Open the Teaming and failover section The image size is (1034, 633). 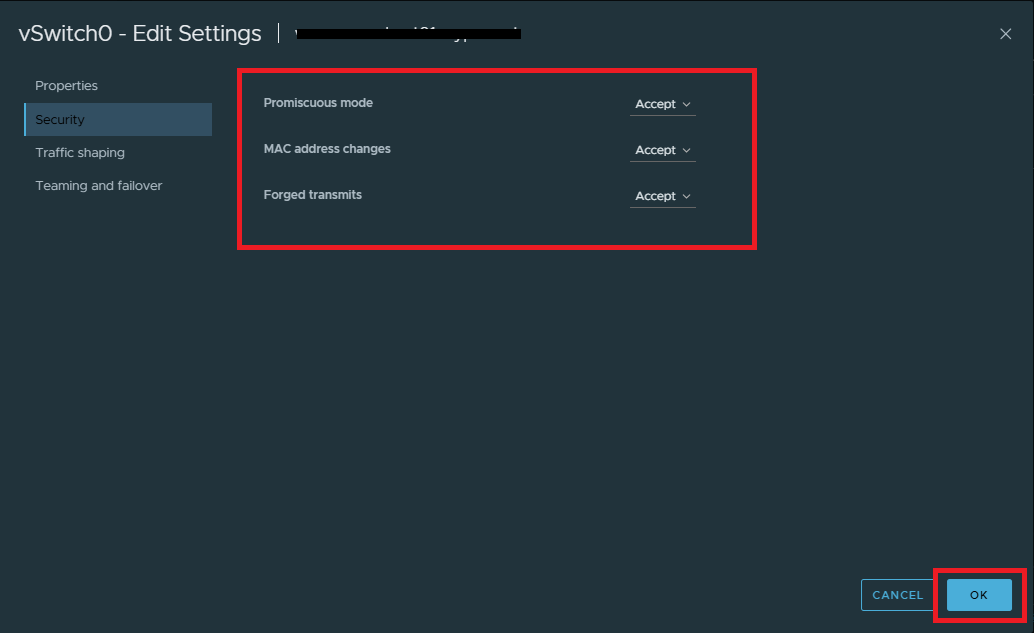[98, 186]
